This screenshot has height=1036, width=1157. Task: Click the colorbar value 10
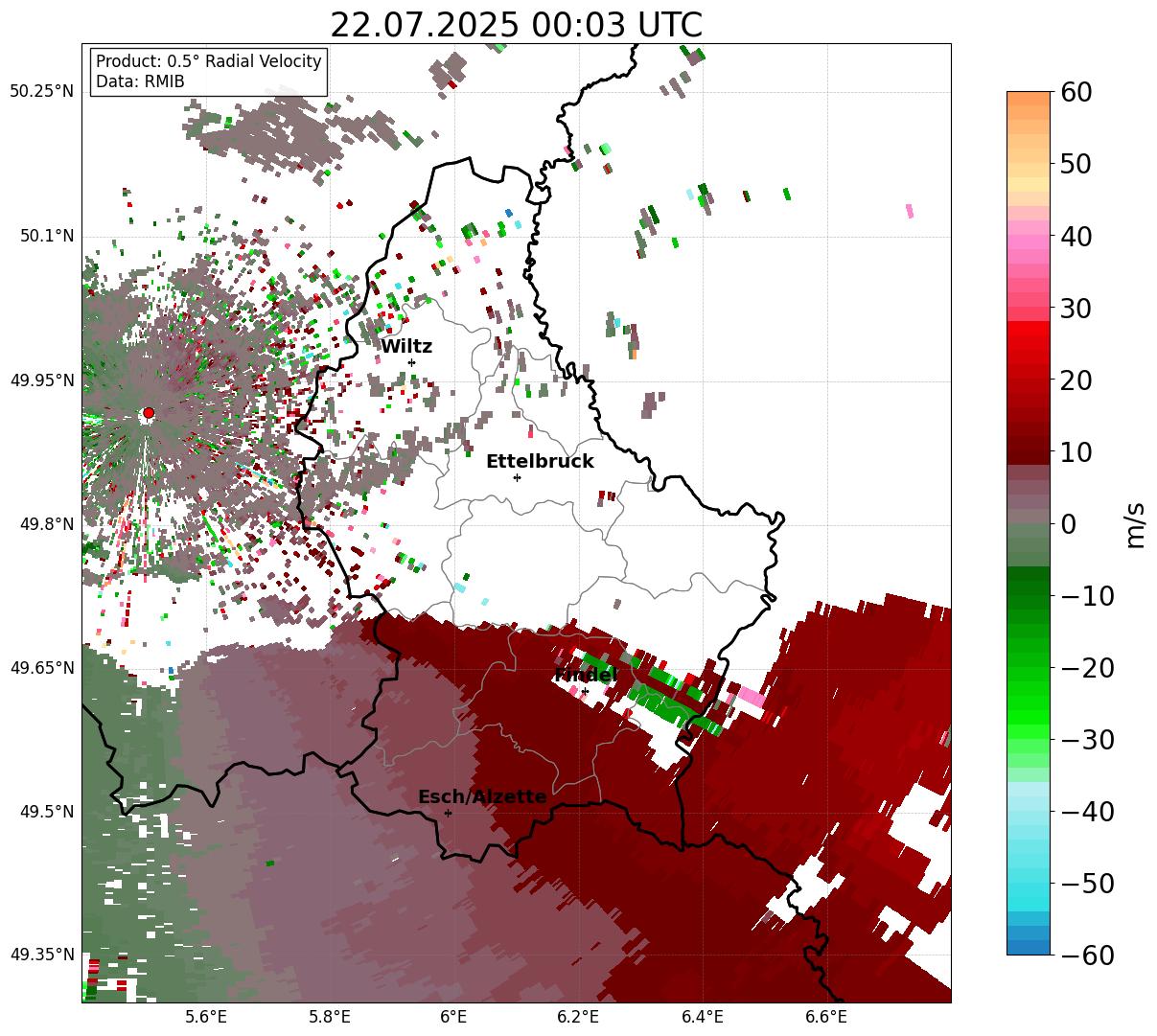tap(1076, 451)
